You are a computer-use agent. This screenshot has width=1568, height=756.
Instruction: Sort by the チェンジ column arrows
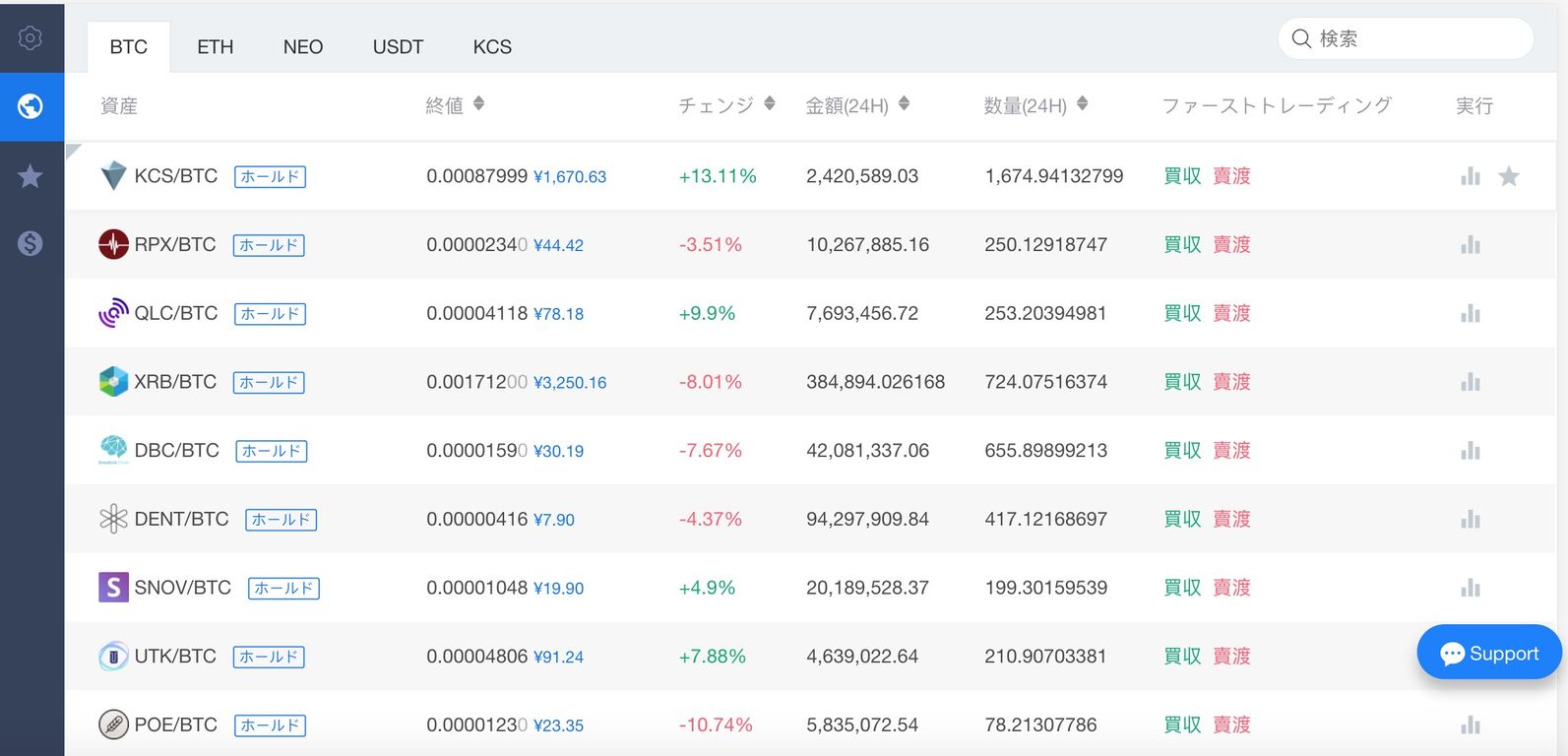tap(770, 103)
